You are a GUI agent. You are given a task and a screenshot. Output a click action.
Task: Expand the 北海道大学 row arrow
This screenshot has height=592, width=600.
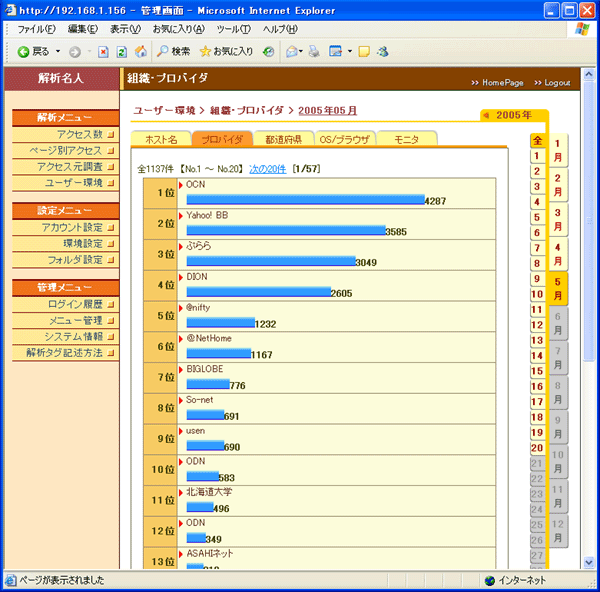[181, 493]
